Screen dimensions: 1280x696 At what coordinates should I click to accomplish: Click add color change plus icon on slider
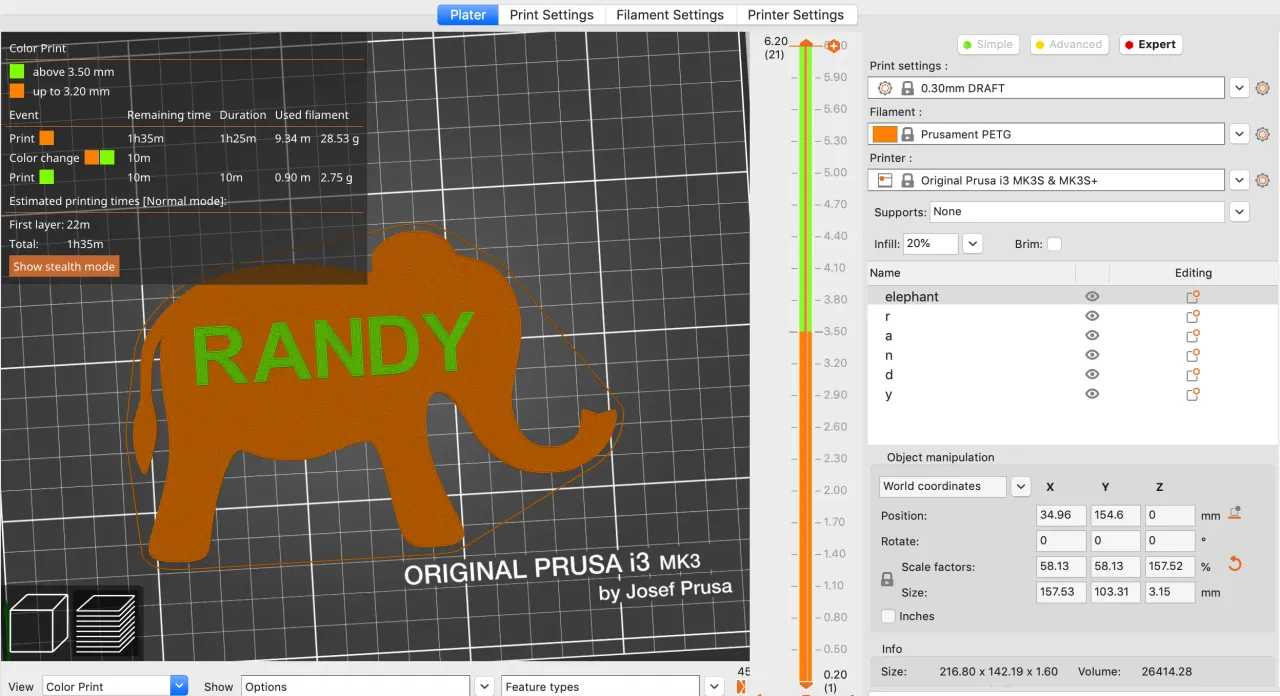(x=833, y=46)
